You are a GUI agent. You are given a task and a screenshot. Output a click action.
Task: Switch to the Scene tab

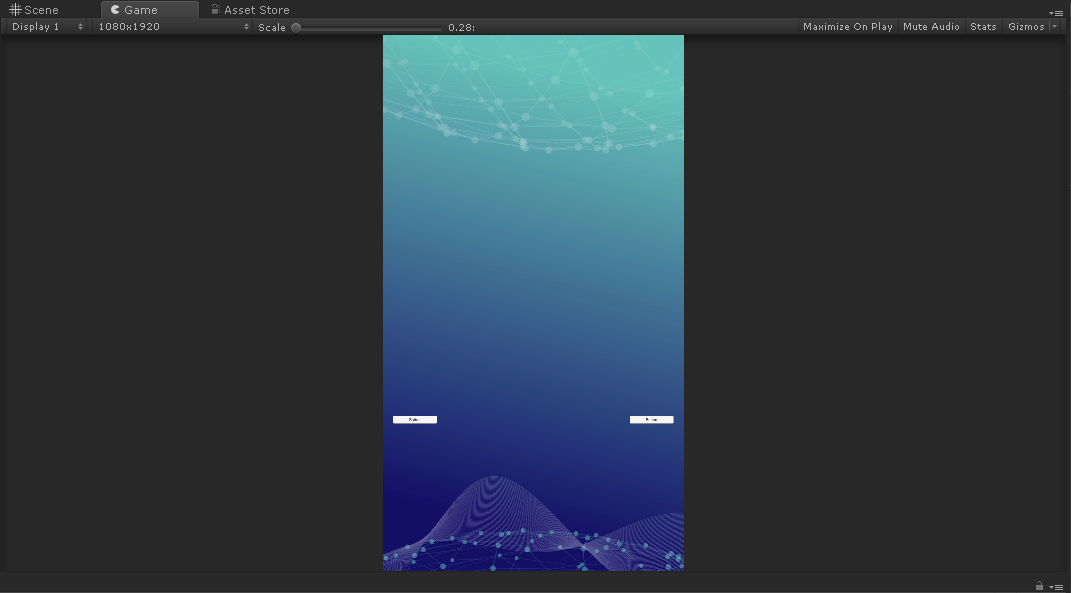(x=34, y=10)
